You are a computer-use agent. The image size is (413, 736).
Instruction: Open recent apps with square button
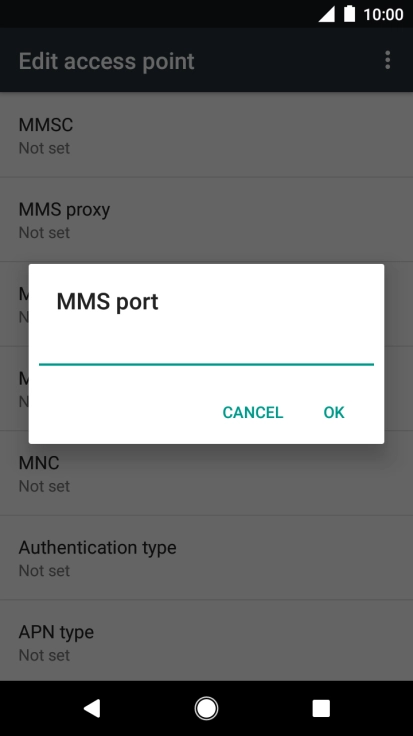pos(321,708)
